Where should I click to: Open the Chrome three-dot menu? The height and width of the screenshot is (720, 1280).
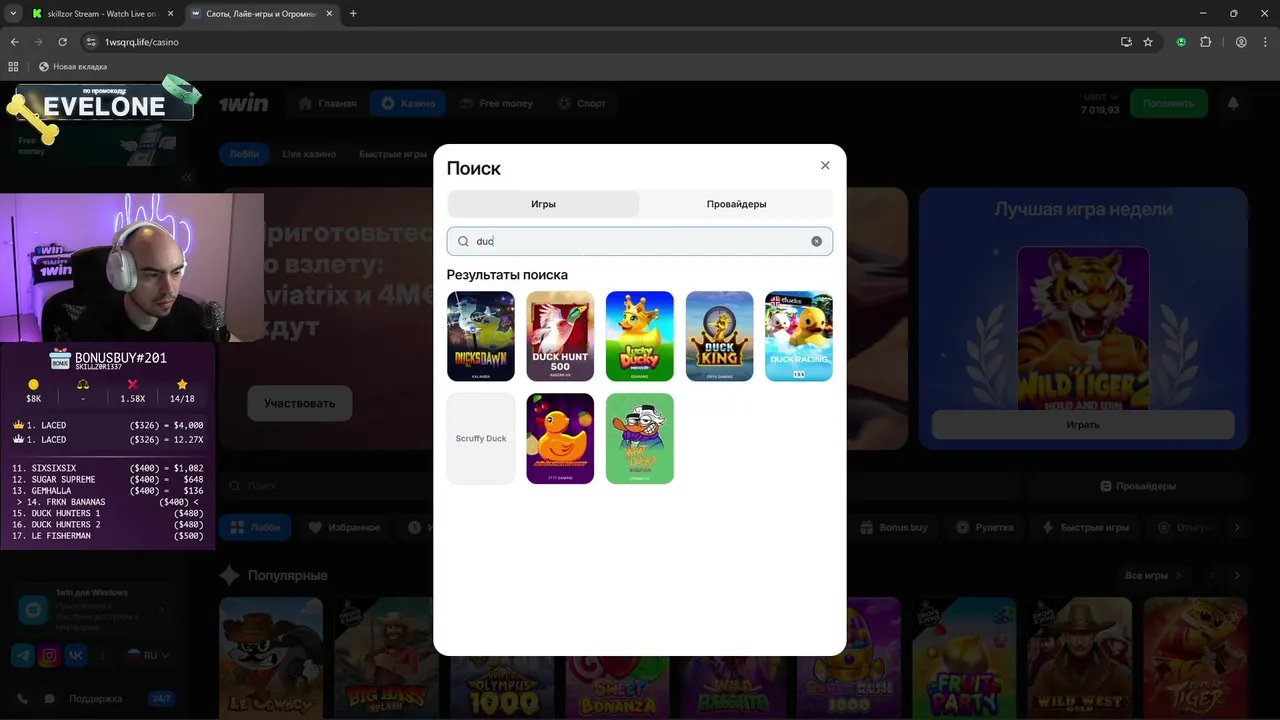pos(1264,42)
